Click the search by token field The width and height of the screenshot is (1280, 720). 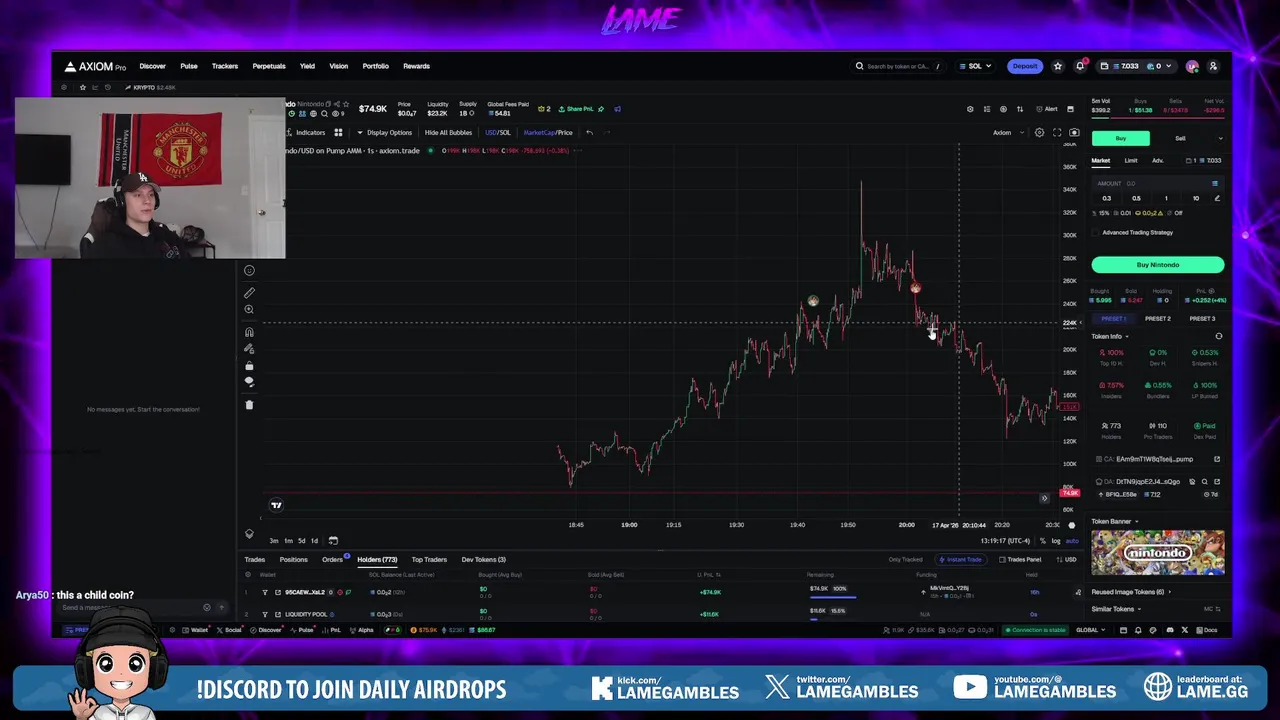(x=899, y=66)
